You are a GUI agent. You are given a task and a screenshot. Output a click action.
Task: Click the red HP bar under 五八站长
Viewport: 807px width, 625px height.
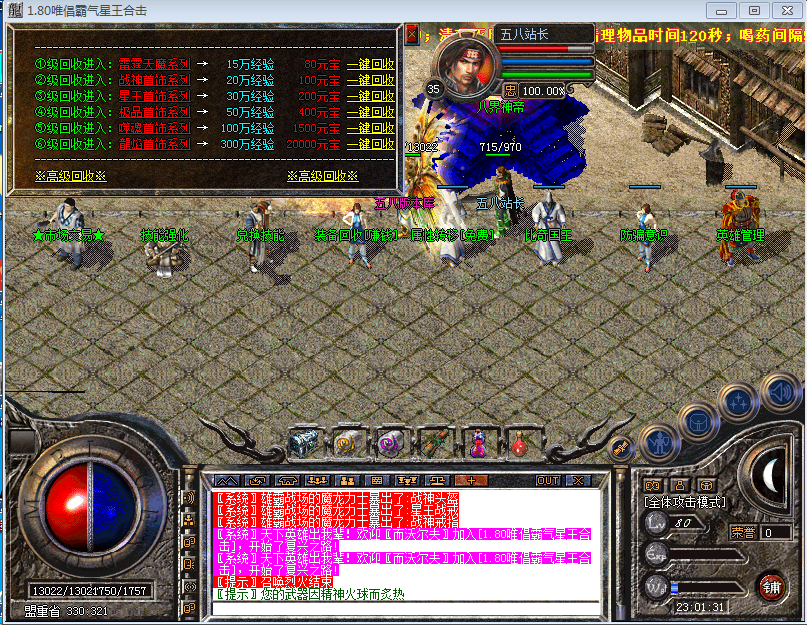547,49
